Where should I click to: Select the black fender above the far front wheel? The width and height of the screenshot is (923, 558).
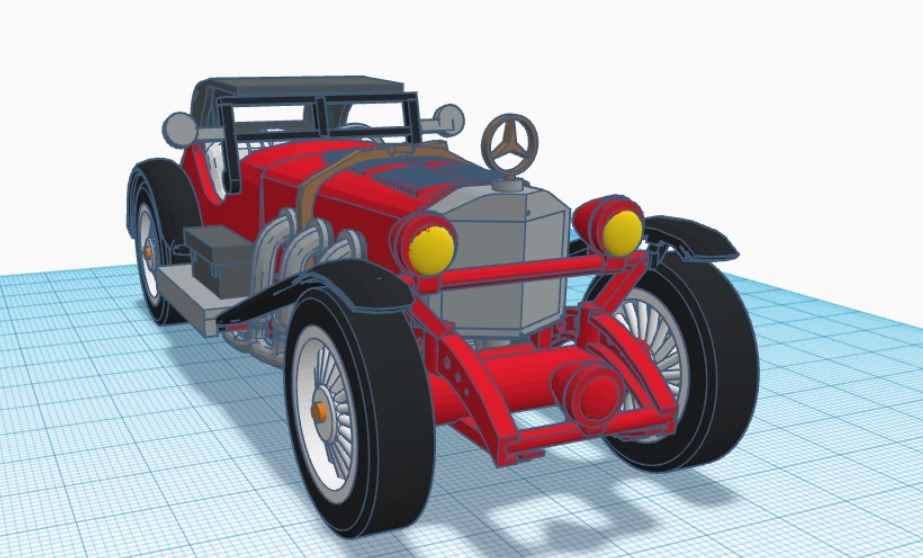689,237
